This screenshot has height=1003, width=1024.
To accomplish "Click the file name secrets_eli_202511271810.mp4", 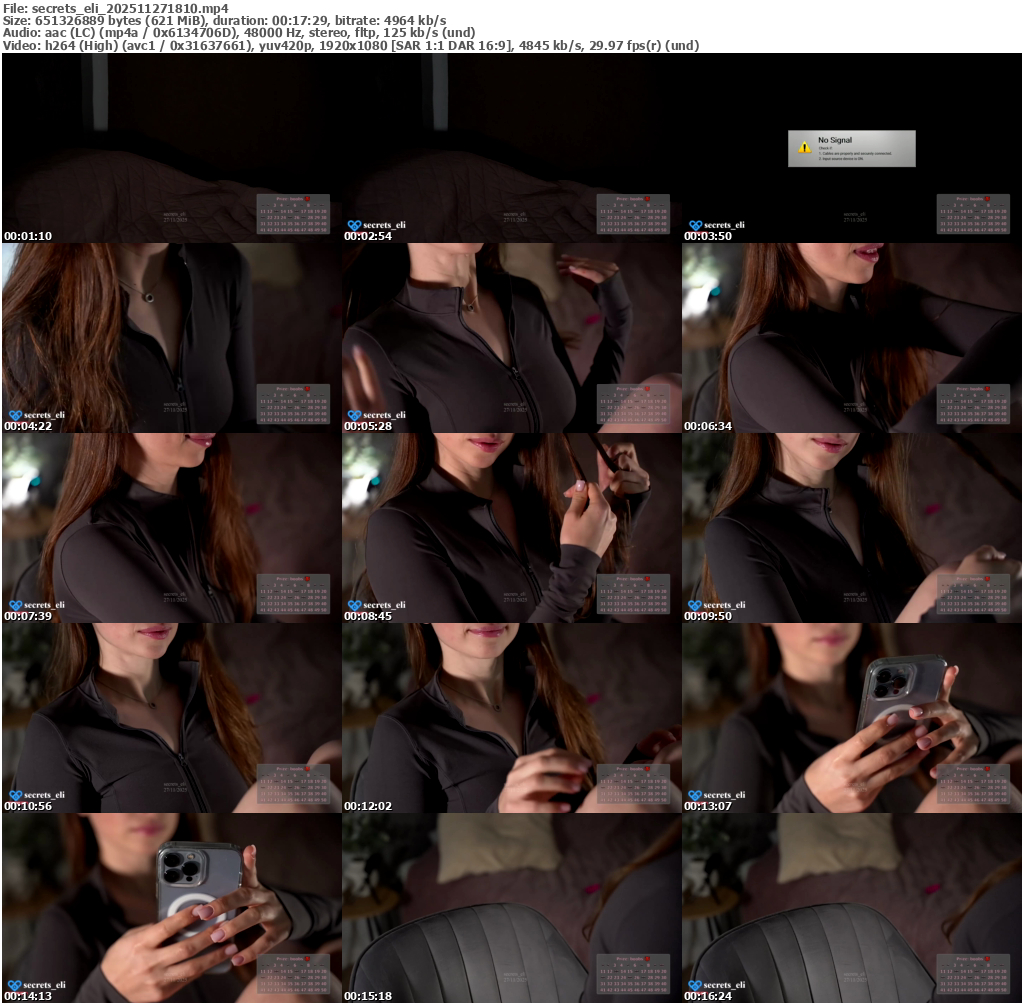I will 130,8.
